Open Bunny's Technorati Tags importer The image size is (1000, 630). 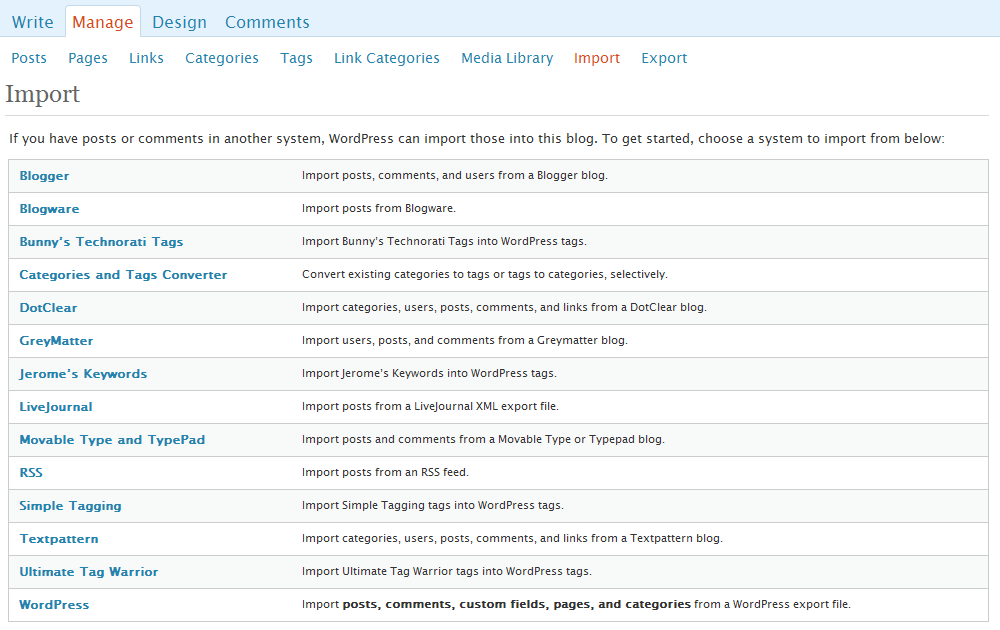click(x=101, y=242)
